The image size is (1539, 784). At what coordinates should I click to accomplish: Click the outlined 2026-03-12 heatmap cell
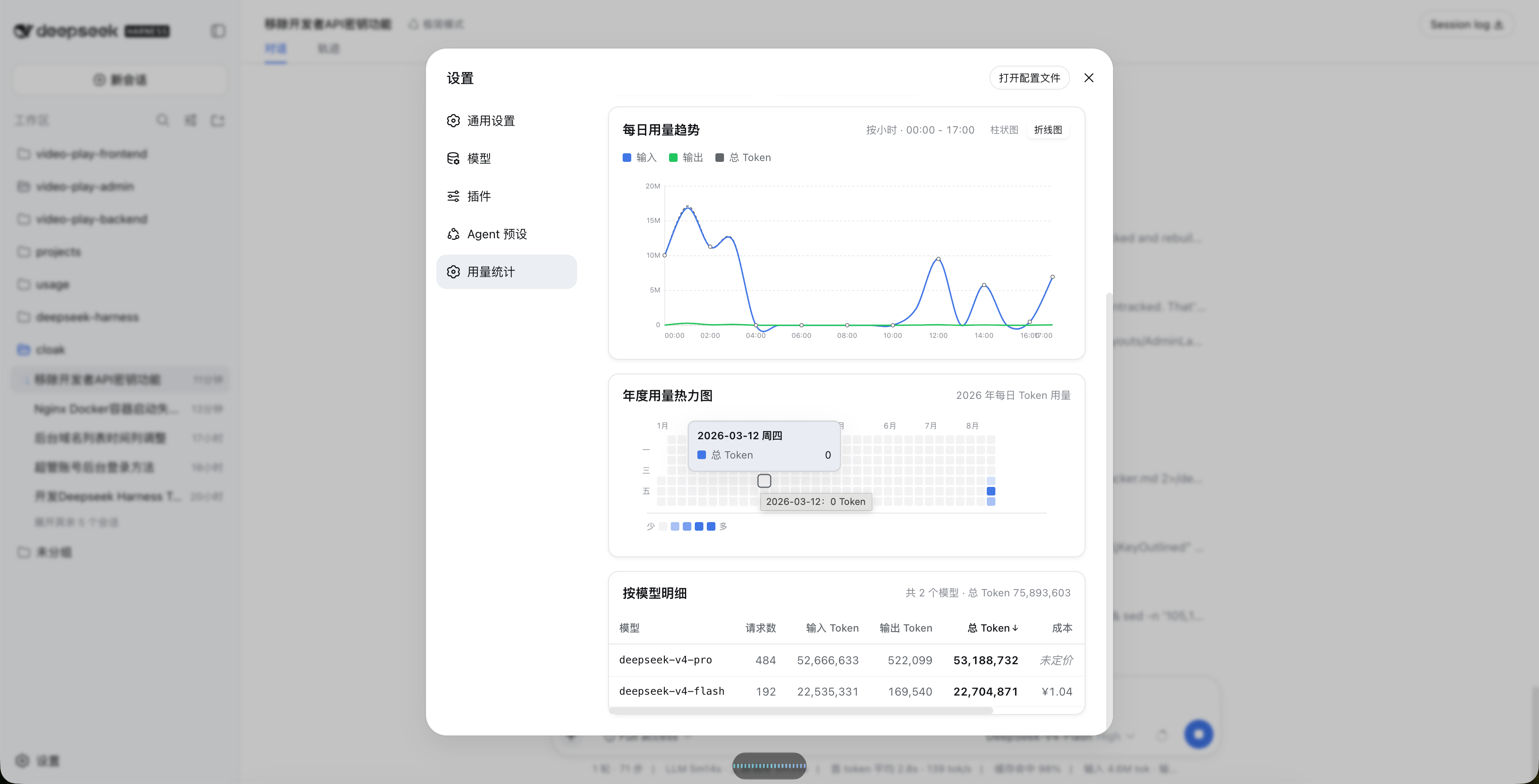click(x=764, y=481)
